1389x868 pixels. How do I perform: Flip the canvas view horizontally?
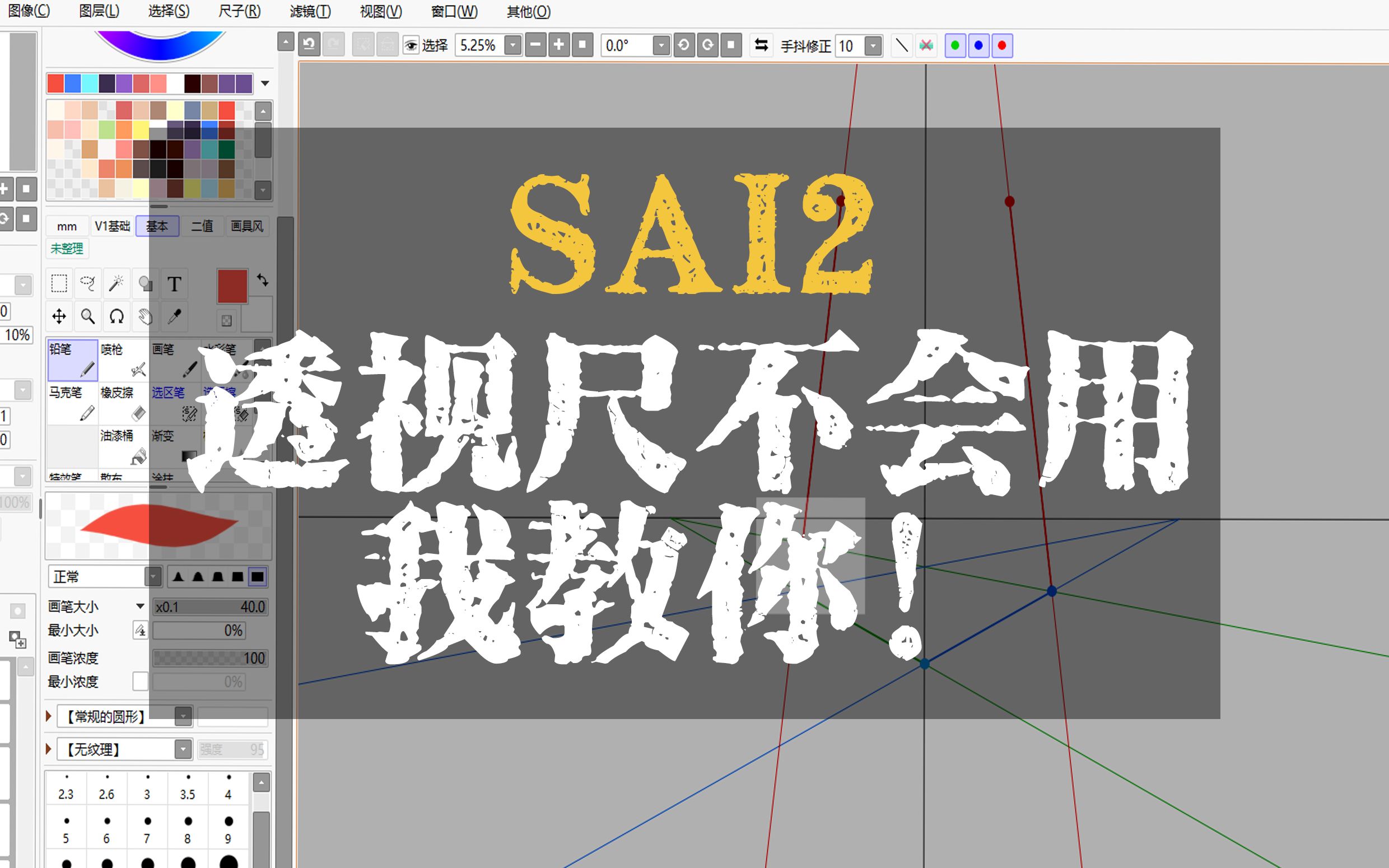click(761, 45)
